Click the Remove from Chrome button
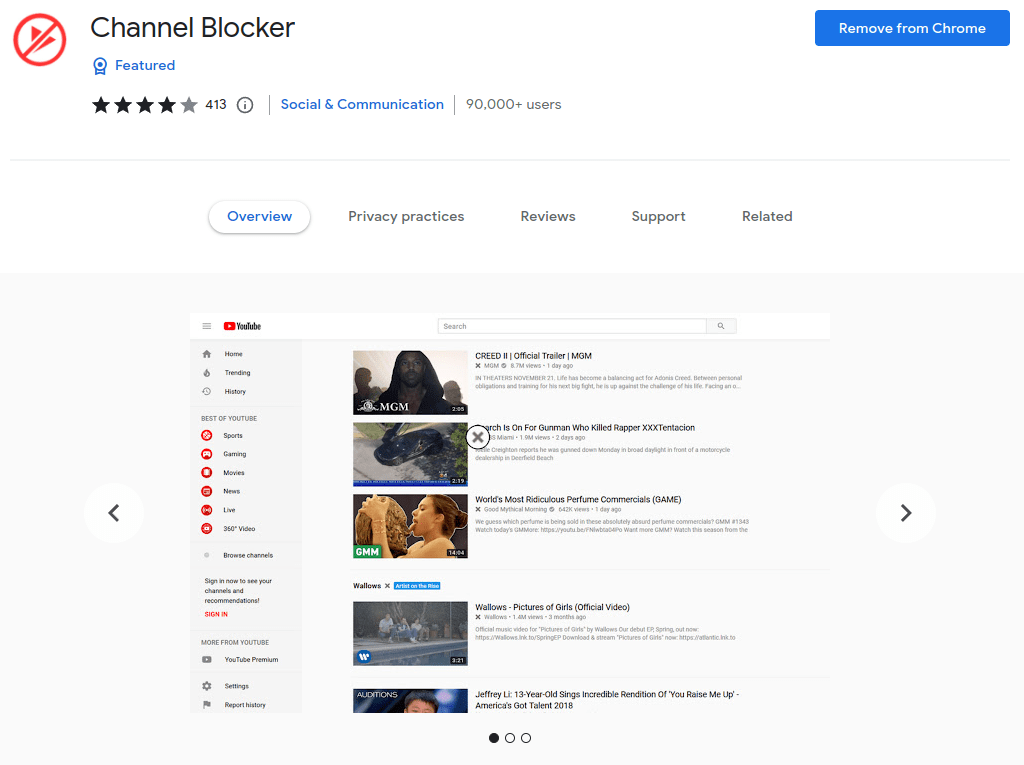 click(912, 28)
